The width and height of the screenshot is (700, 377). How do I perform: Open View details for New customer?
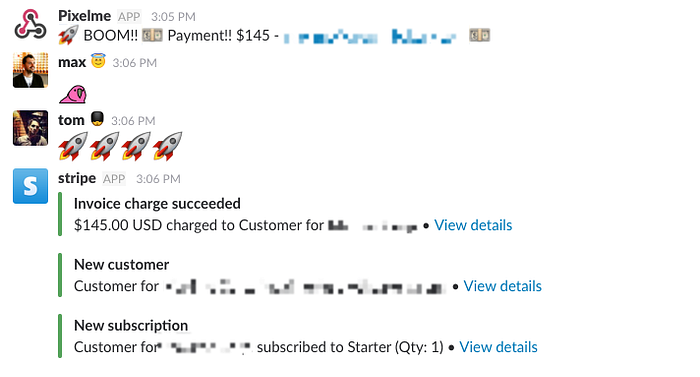[x=503, y=286]
